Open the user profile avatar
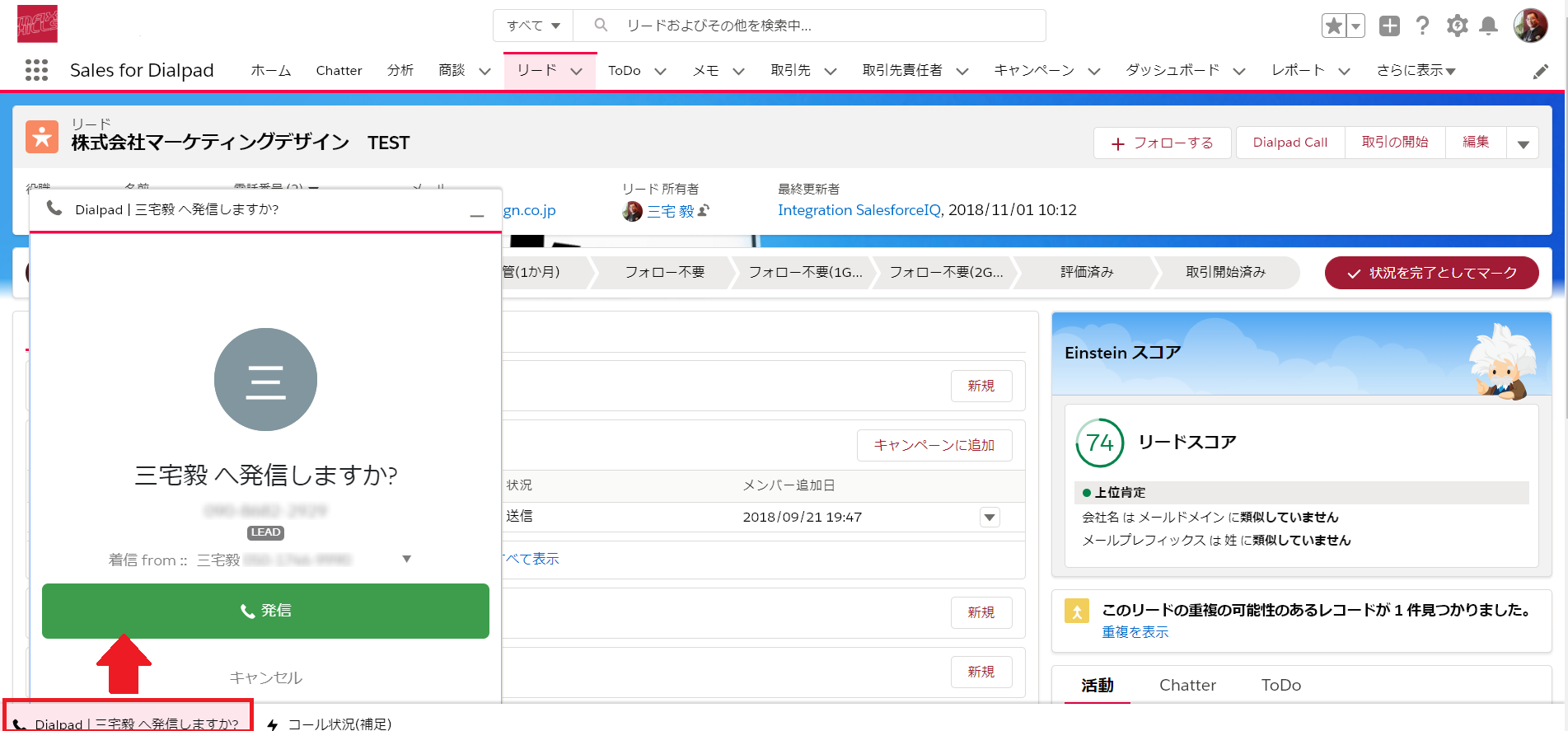This screenshot has height=731, width=1568. (1530, 26)
